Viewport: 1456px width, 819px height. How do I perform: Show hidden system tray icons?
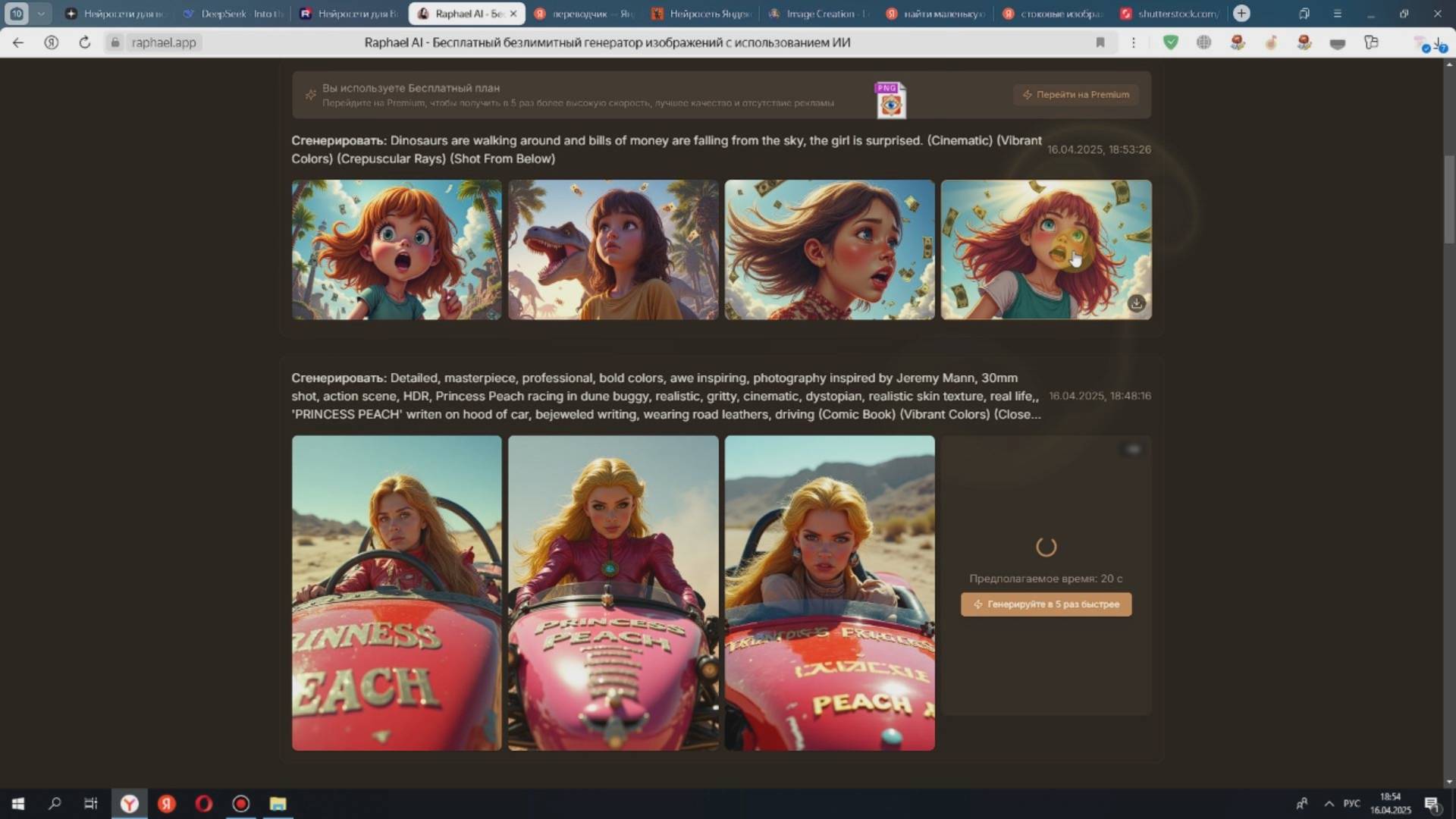1329,804
